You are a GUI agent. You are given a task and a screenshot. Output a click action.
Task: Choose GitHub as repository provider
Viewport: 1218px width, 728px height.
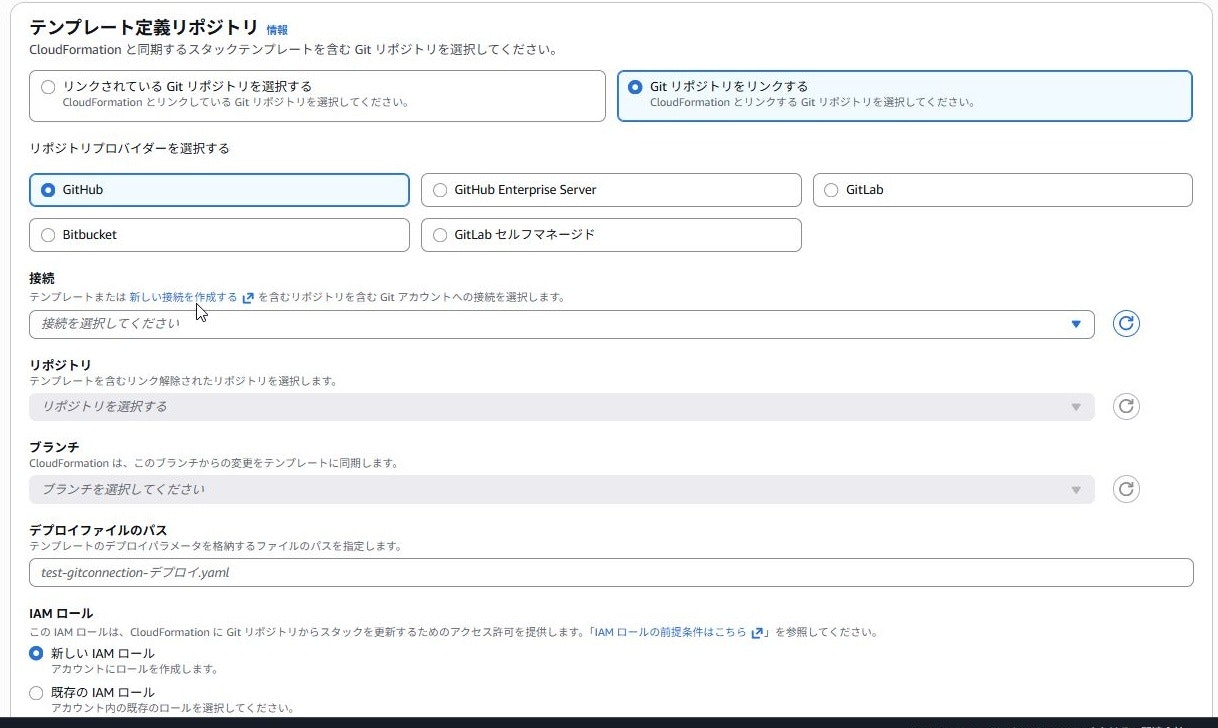(x=219, y=190)
